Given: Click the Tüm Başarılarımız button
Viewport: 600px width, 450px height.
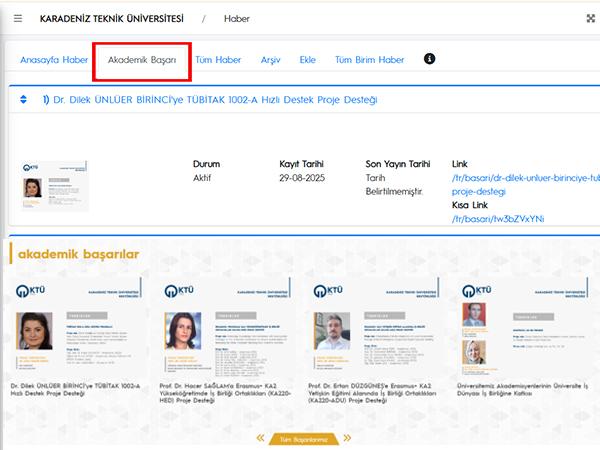Looking at the screenshot, I should pyautogui.click(x=304, y=439).
